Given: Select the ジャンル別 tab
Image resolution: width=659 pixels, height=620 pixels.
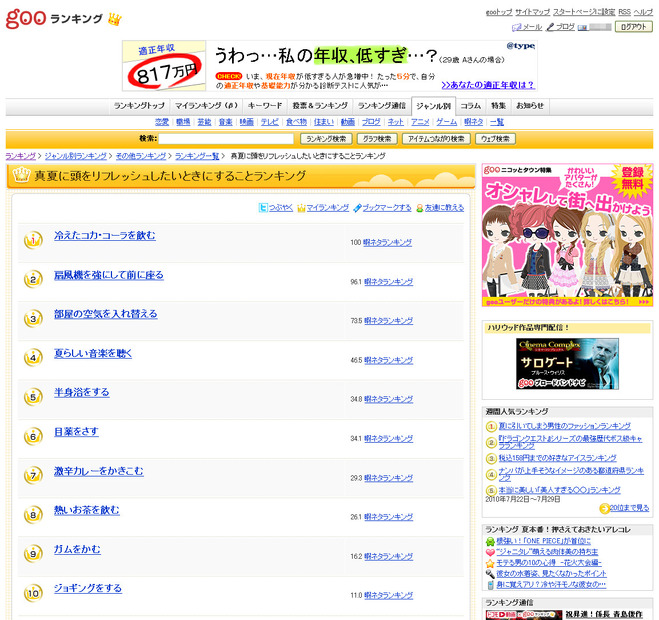Looking at the screenshot, I should 433,106.
